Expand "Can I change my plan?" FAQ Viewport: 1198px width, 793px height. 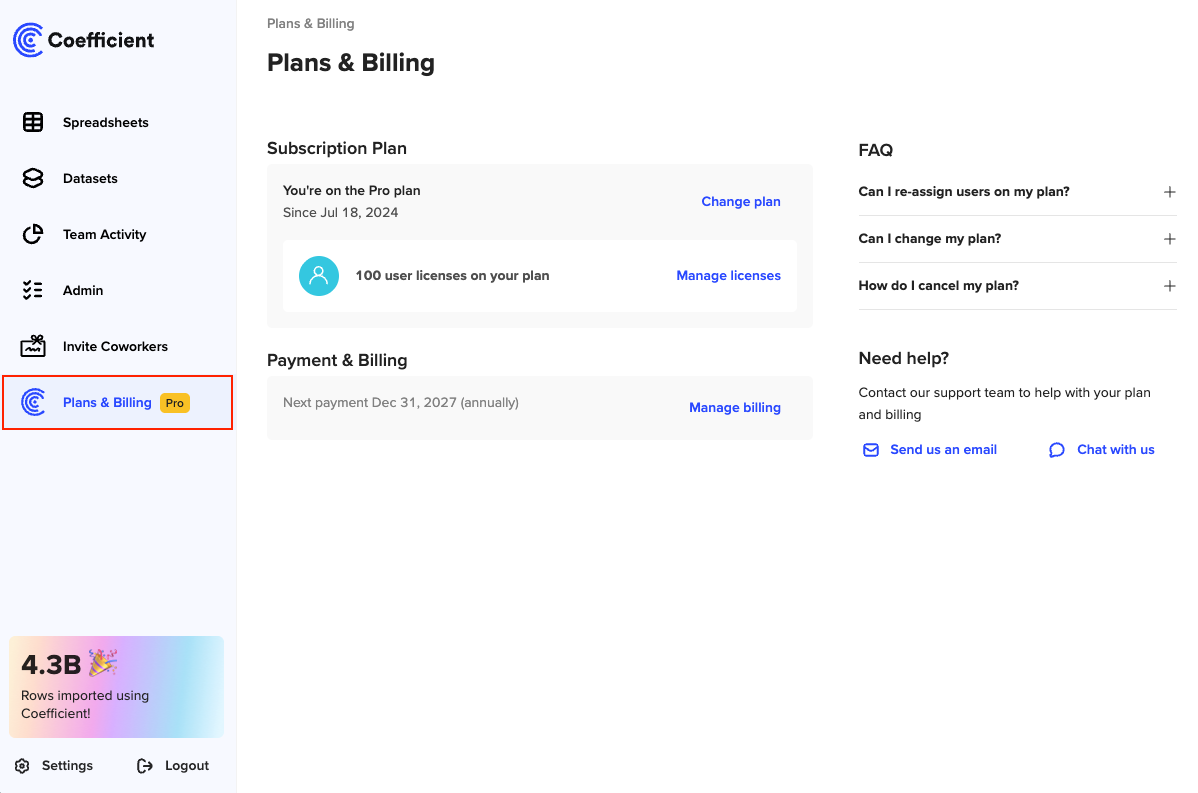click(1169, 239)
